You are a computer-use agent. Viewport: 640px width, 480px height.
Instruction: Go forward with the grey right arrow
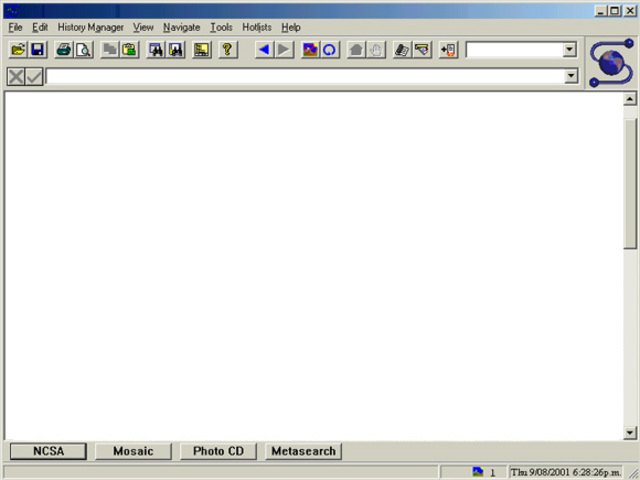(x=284, y=50)
